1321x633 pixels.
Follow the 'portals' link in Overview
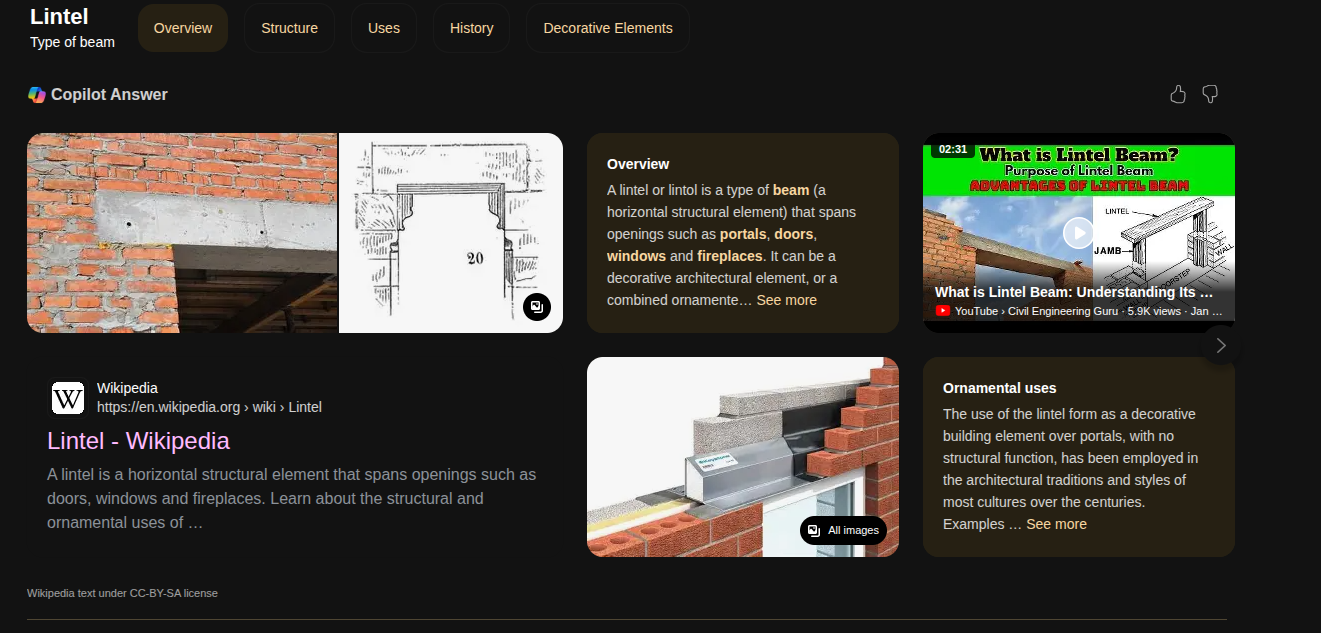(743, 234)
